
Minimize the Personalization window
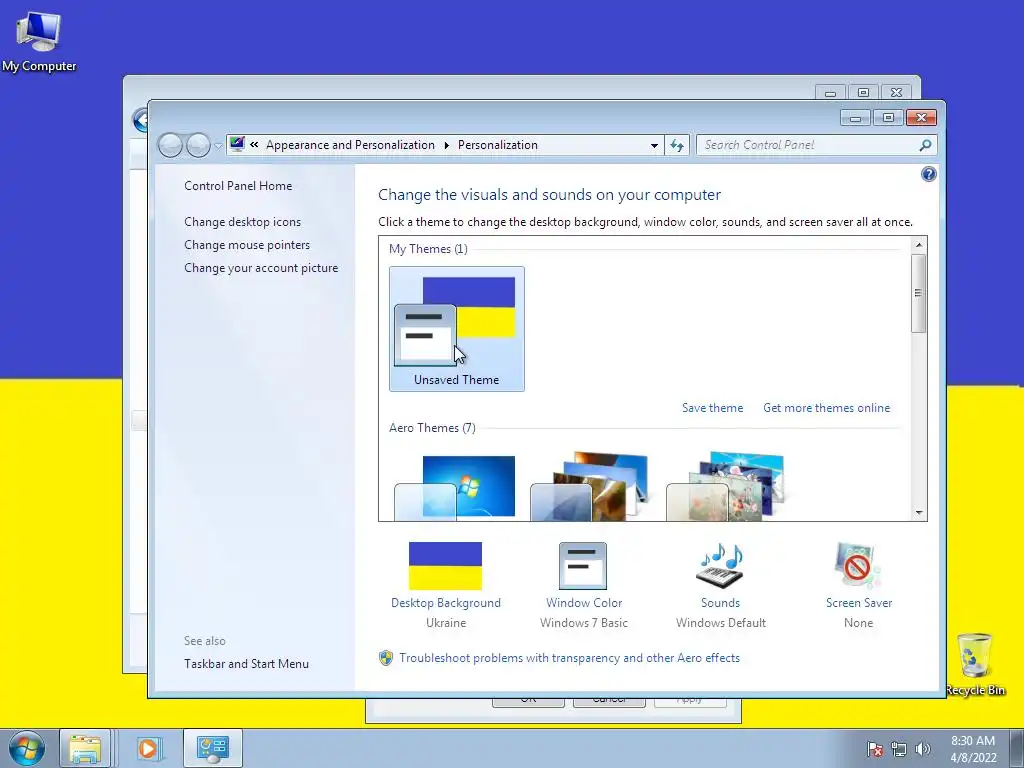point(856,118)
